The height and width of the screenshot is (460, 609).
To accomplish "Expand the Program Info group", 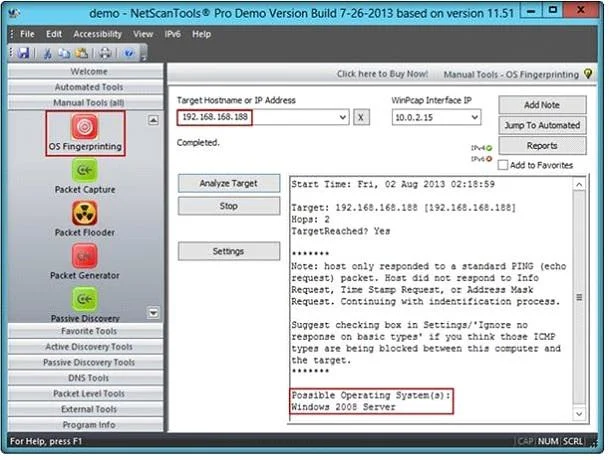I will point(85,425).
